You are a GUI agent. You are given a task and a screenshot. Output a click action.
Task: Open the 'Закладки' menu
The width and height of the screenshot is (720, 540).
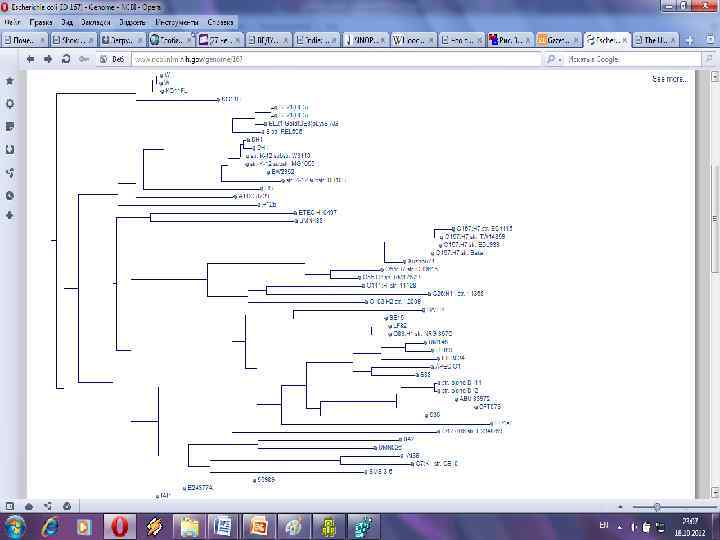(96, 22)
